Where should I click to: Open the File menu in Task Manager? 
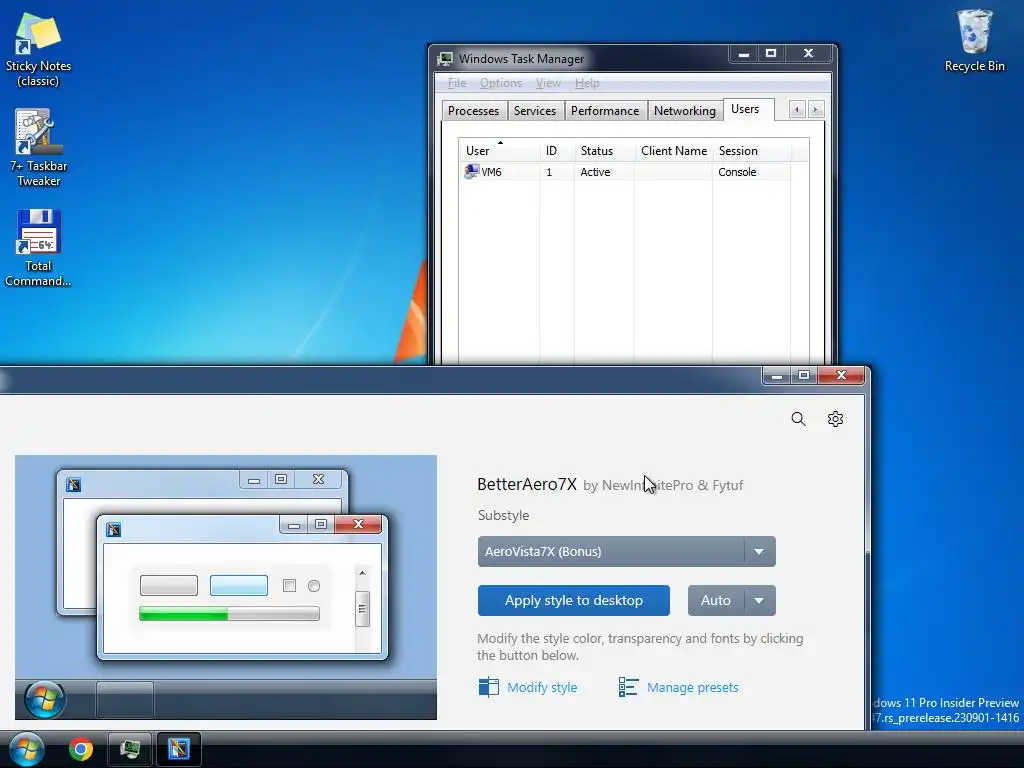[x=457, y=83]
